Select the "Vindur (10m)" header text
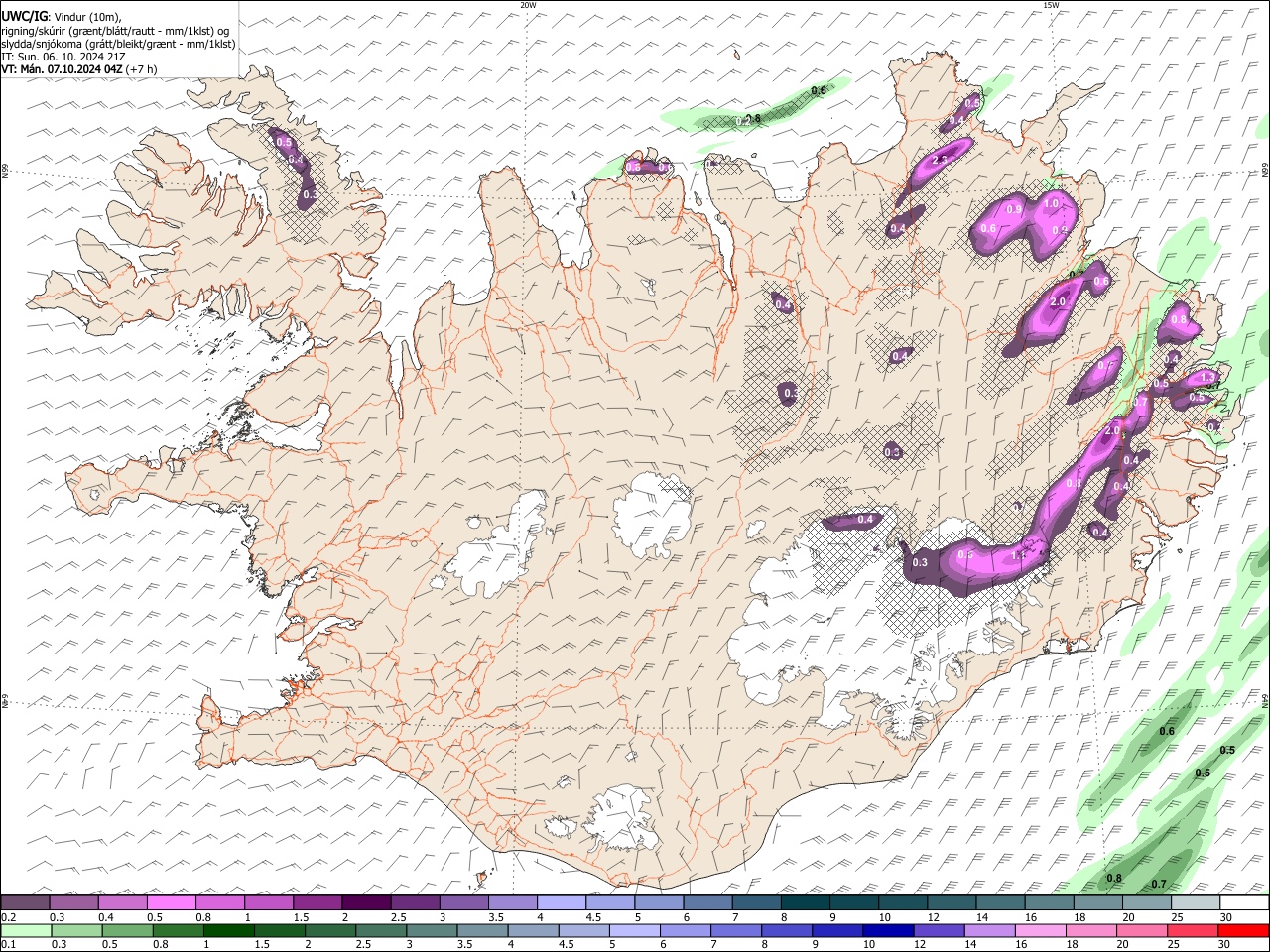The width and height of the screenshot is (1270, 952). tap(88, 16)
